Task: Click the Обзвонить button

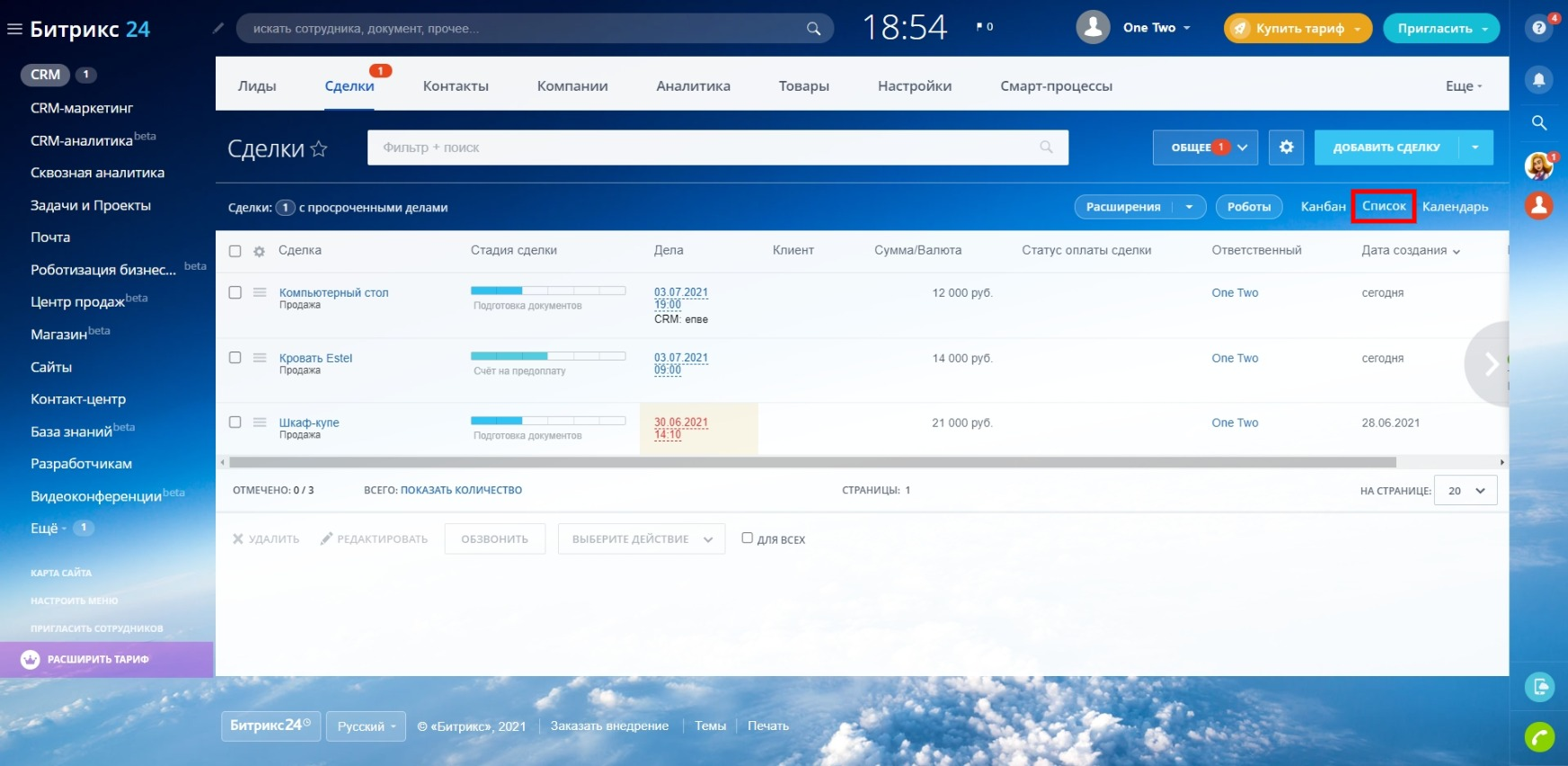Action: point(494,539)
